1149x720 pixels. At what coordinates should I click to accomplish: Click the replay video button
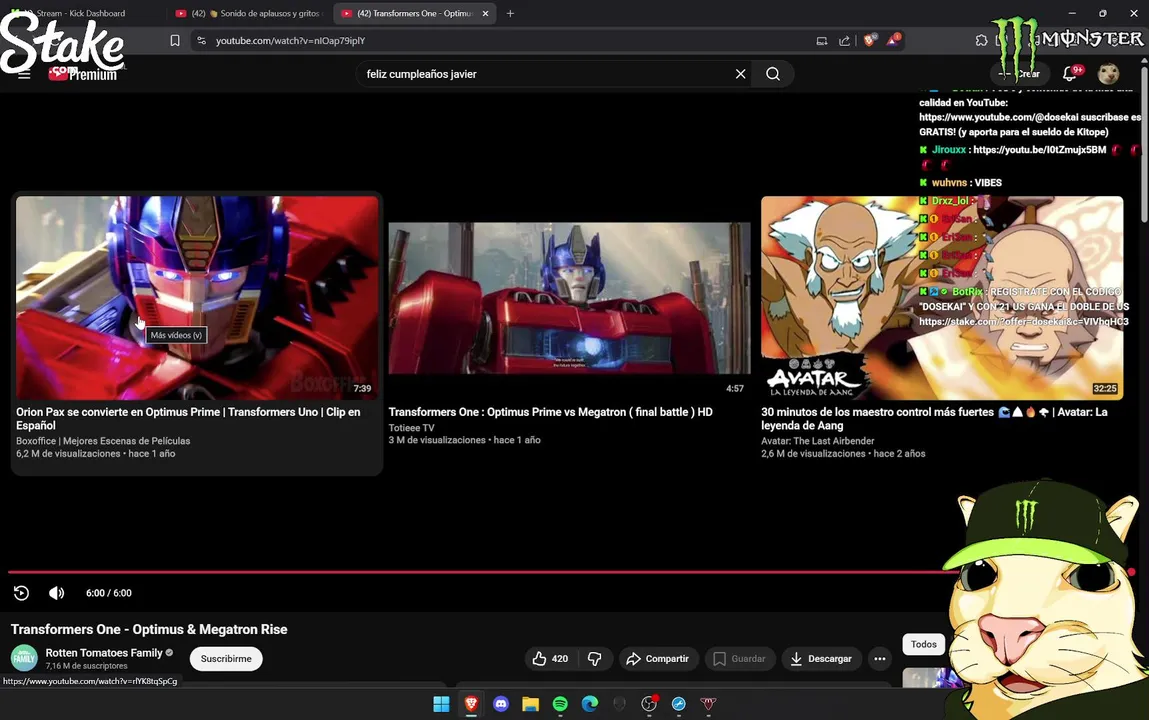click(21, 593)
